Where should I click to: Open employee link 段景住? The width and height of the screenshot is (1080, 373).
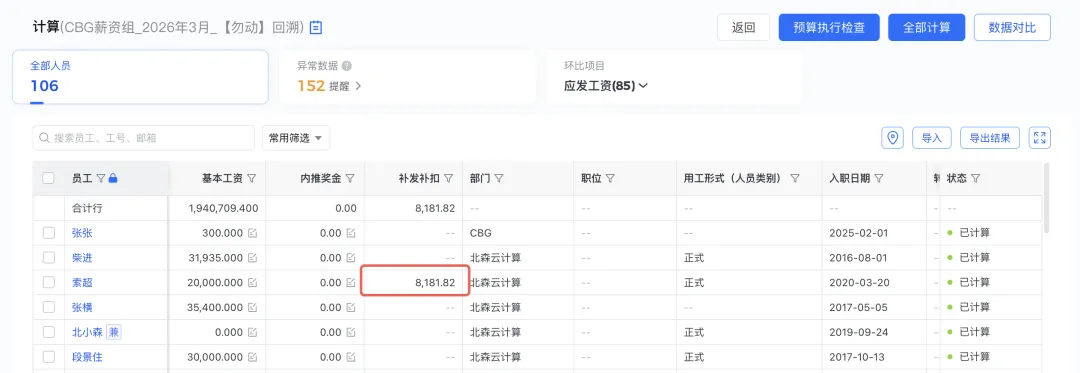87,357
